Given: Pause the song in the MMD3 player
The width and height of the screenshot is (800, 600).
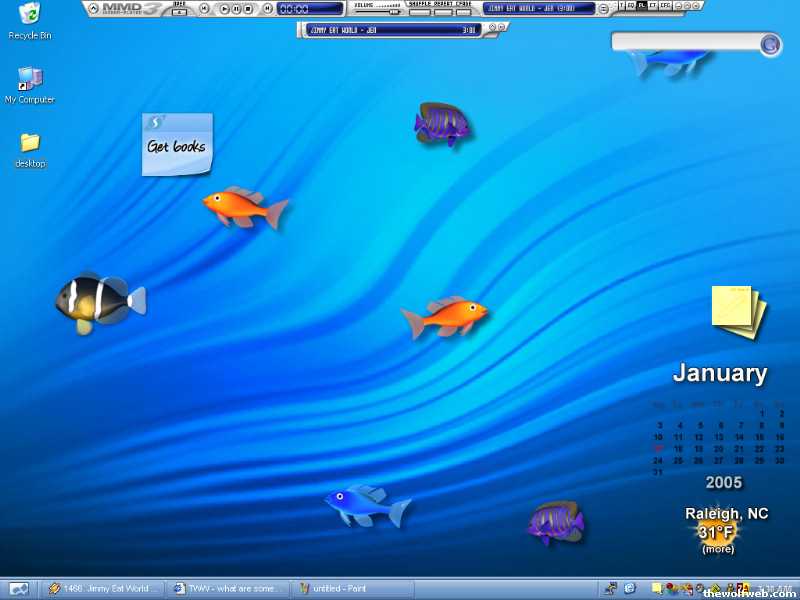Looking at the screenshot, I should 236,9.
